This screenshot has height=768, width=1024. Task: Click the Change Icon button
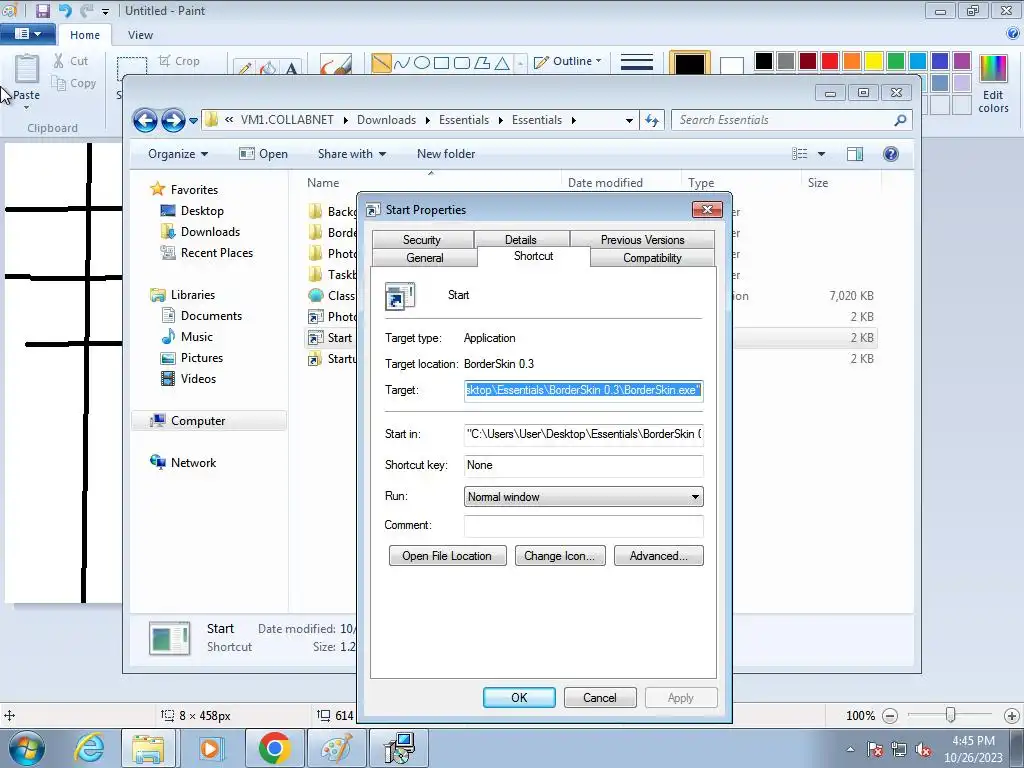pyautogui.click(x=560, y=556)
